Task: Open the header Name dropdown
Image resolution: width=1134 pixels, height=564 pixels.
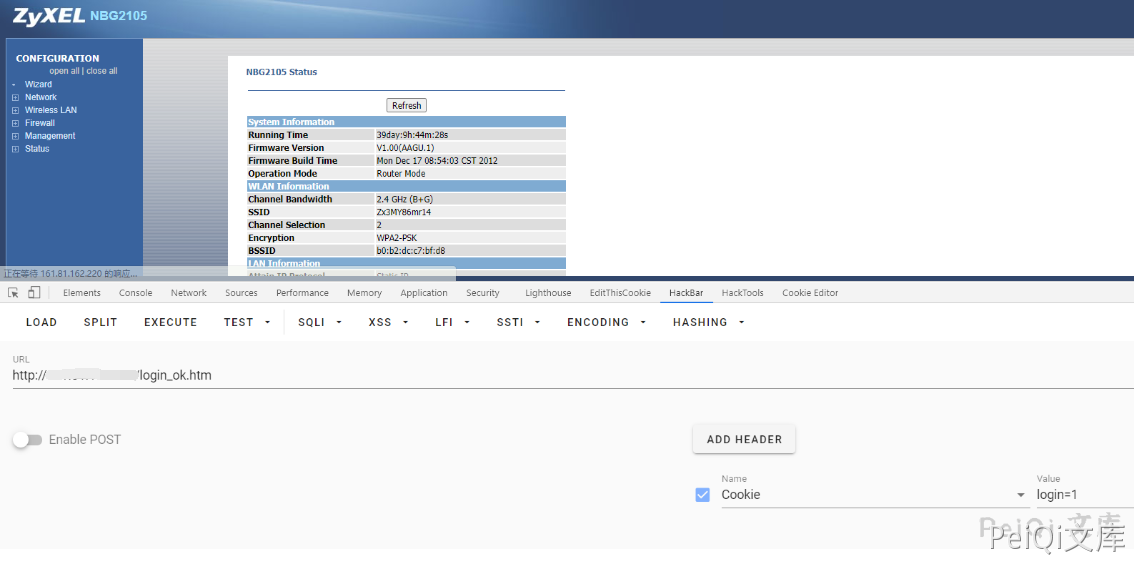Action: [x=1020, y=495]
